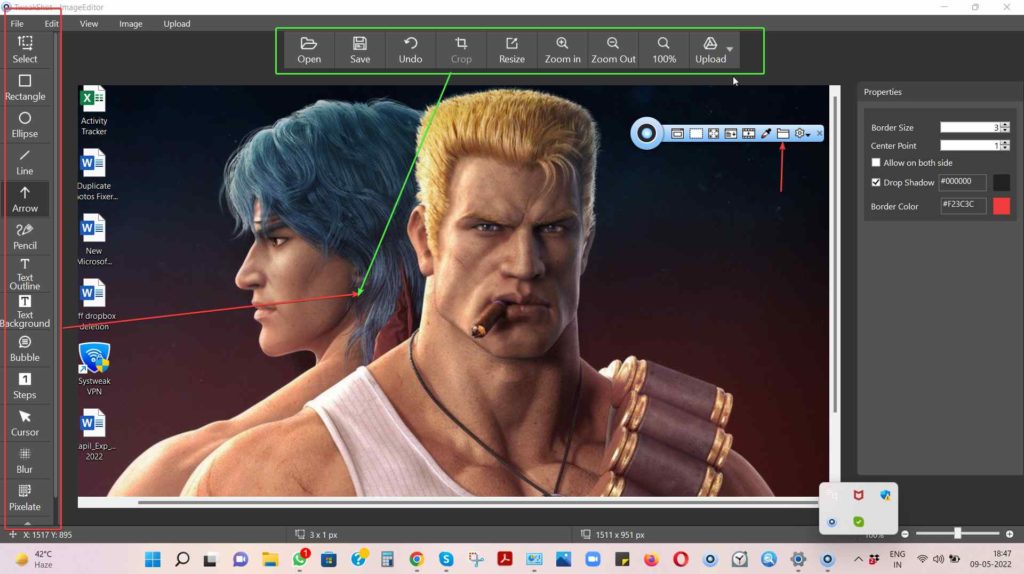1024x574 pixels.
Task: Click the Border Size value field
Action: [970, 127]
